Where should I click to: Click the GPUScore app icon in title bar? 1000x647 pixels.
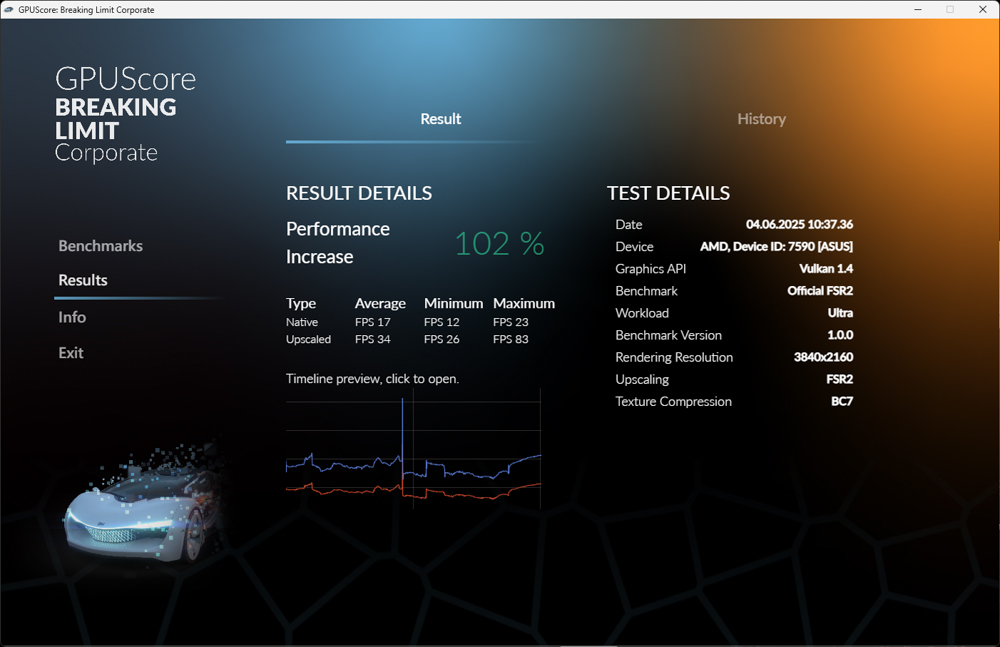[9, 10]
